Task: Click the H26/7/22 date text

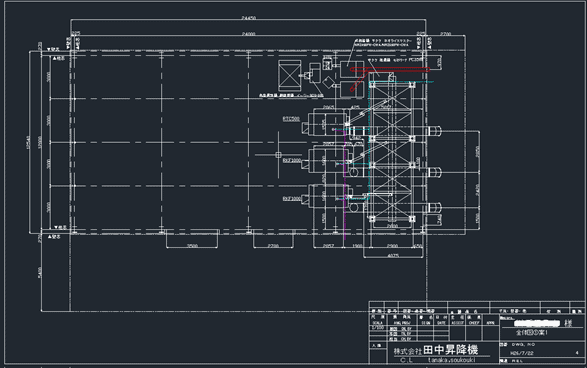Action: pos(521,353)
